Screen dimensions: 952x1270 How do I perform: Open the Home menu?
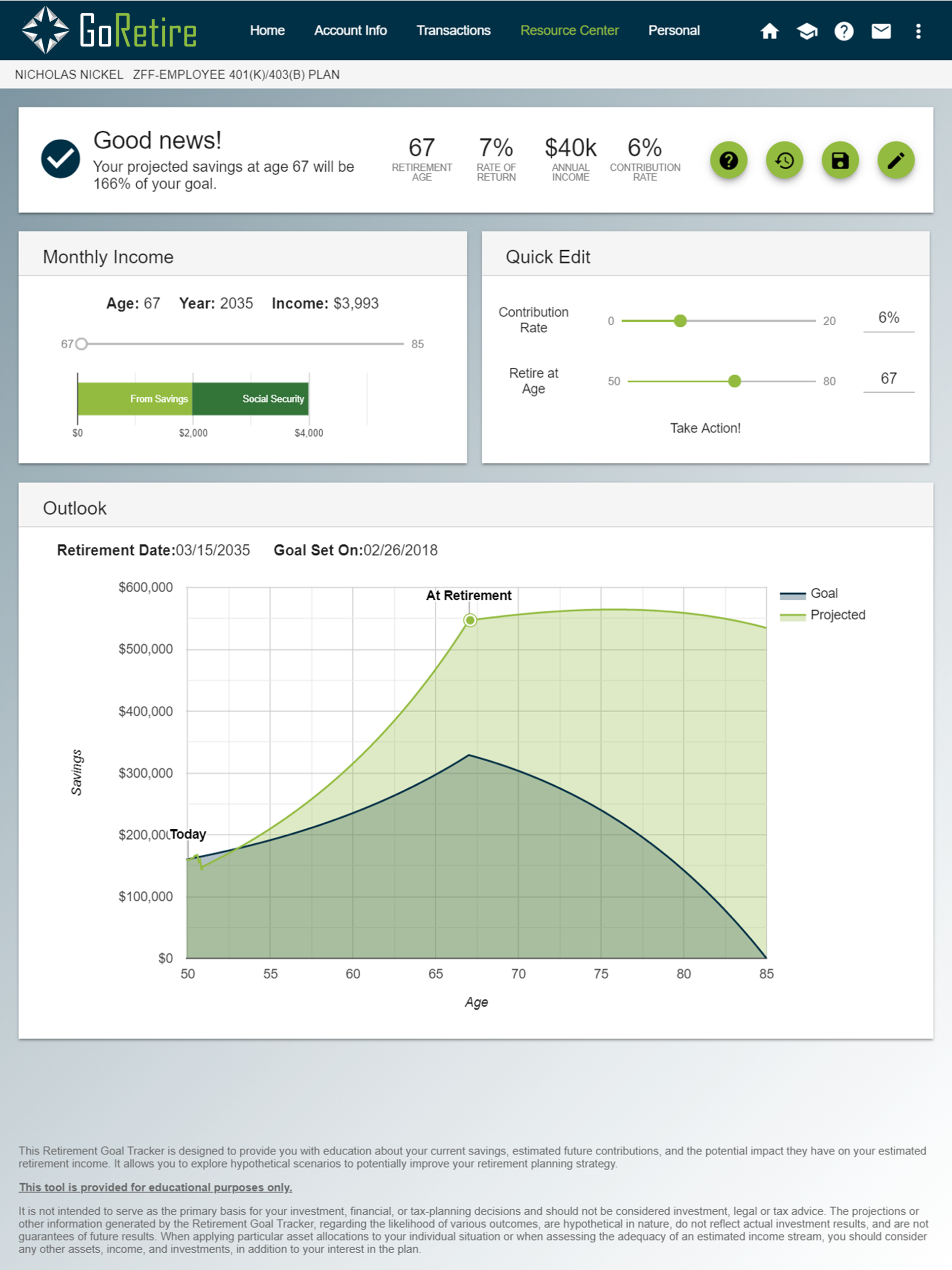(x=267, y=31)
